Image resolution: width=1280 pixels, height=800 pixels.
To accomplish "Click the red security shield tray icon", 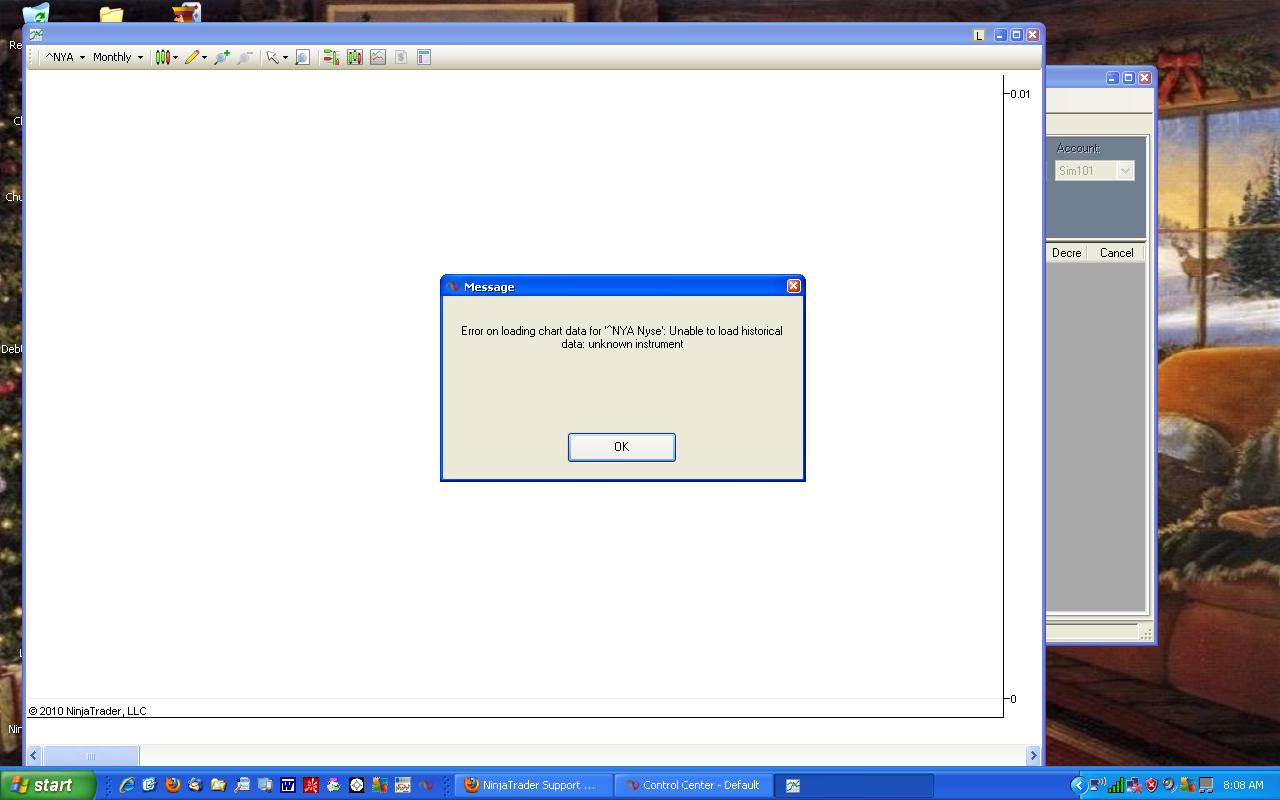I will click(1151, 785).
